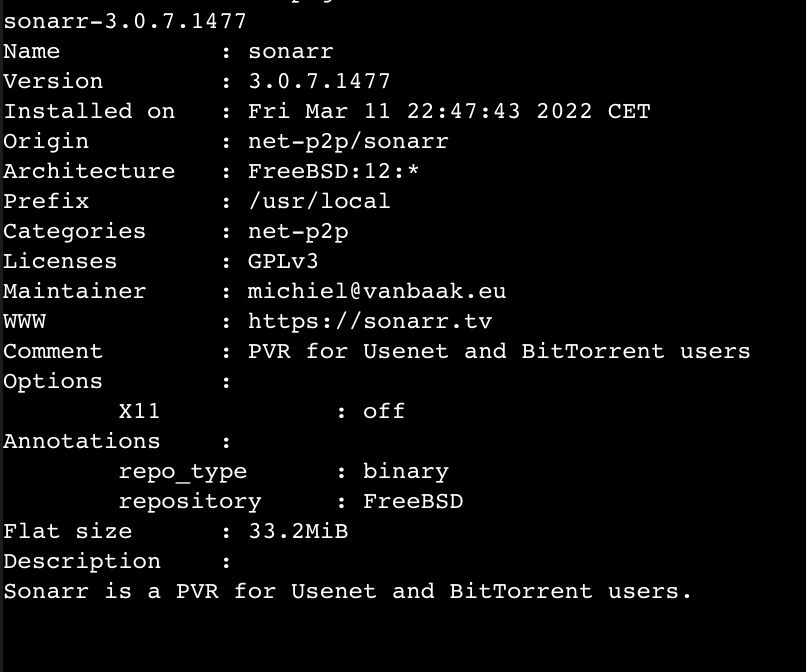Click the Annotations label

(x=82, y=441)
